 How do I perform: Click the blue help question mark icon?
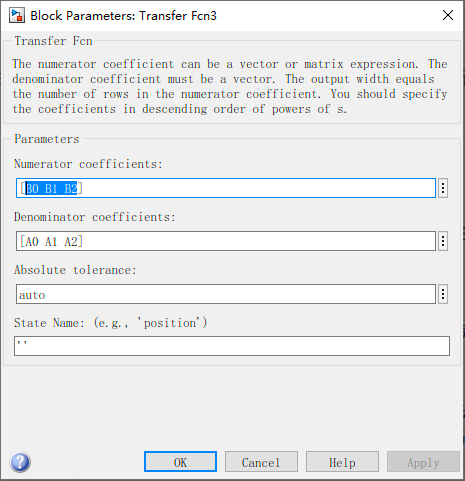point(20,462)
